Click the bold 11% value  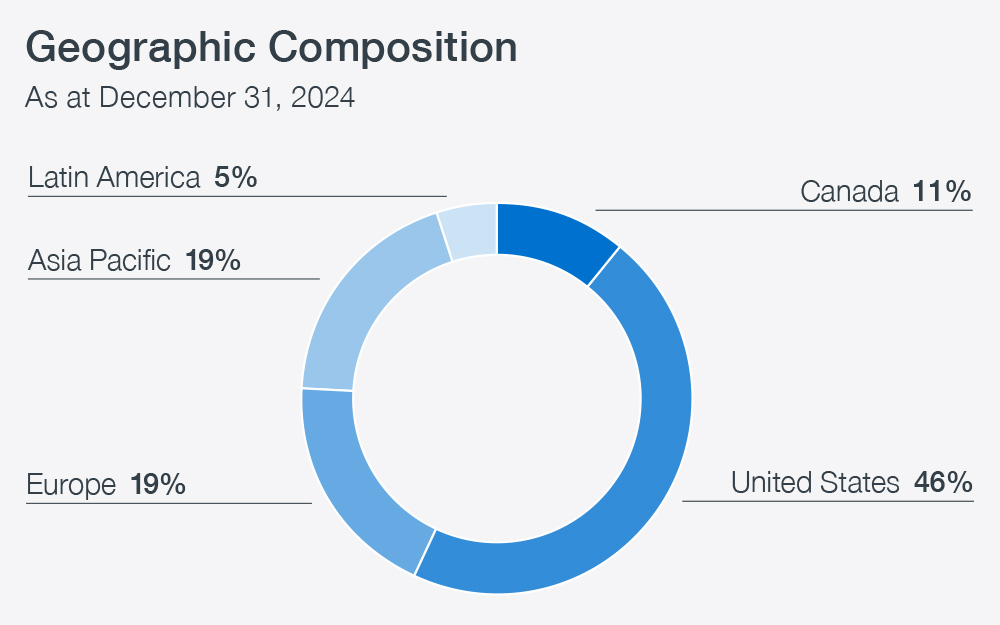[942, 191]
